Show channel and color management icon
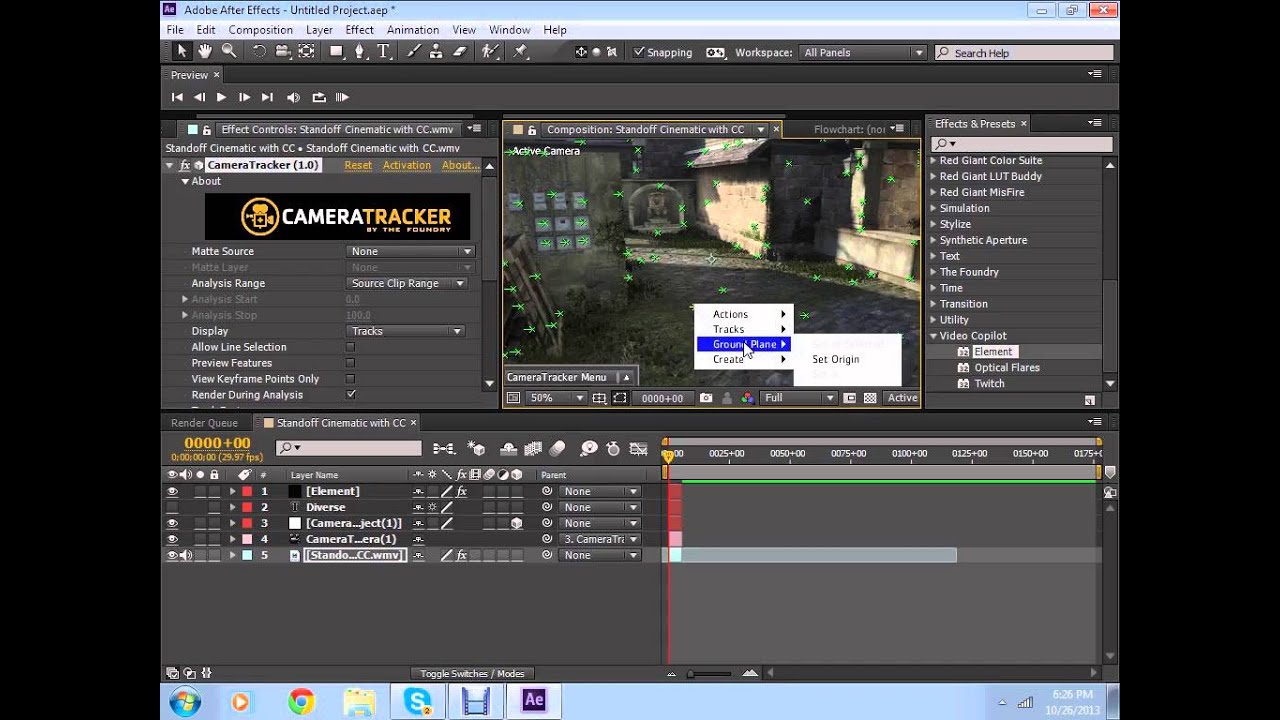This screenshot has height=720, width=1280. pos(747,398)
